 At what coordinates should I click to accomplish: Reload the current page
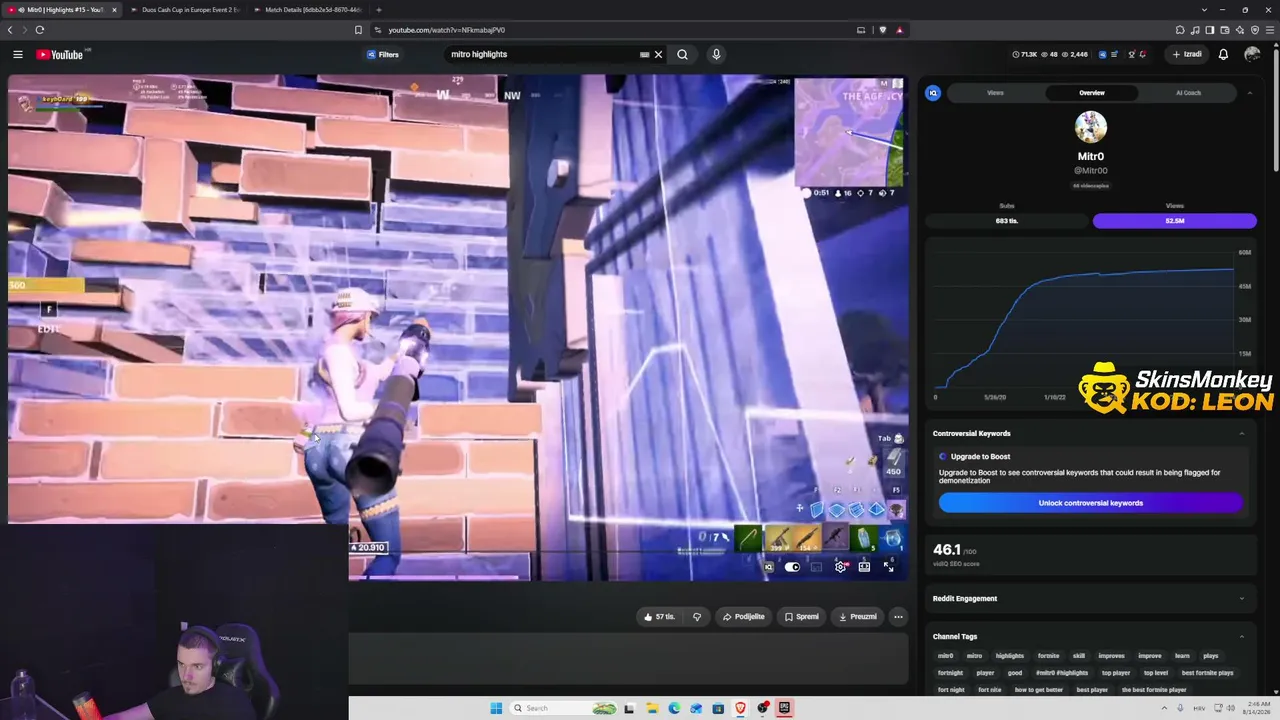pos(40,30)
